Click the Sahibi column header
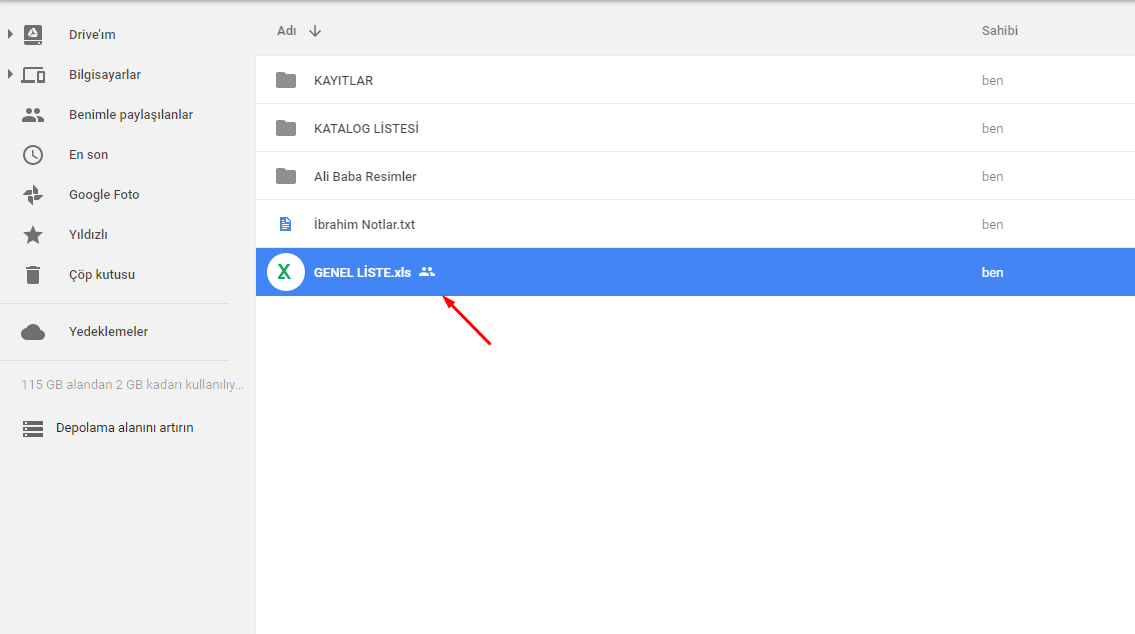Viewport: 1135px width, 634px height. tap(1000, 30)
